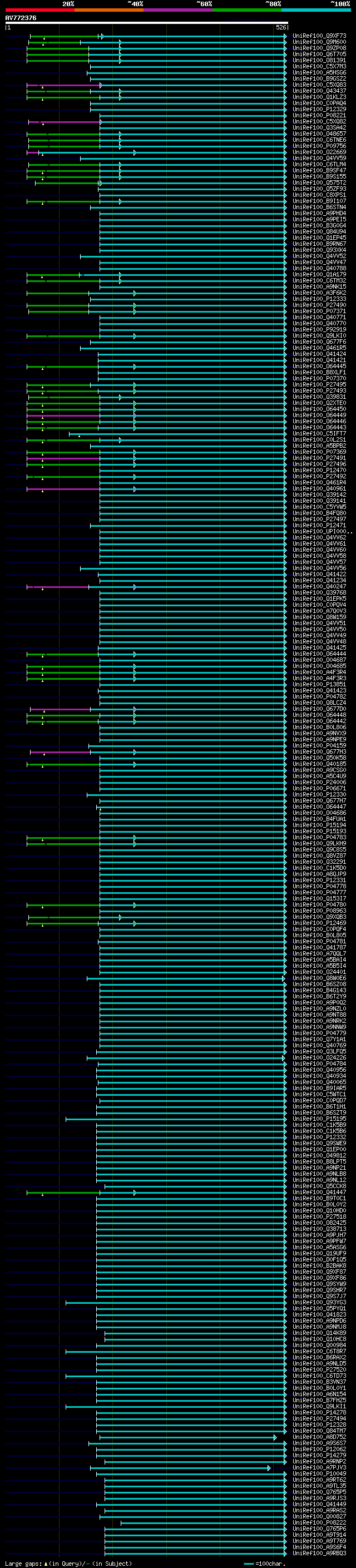Open hit UniRef100_P12471
This screenshot has width=356, height=1568.
319,525
